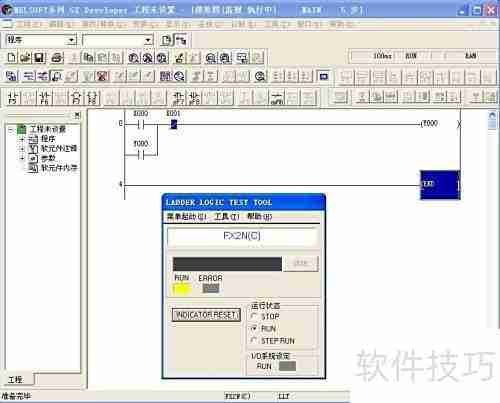The image size is (500, 403).
Task: Expand the 软元件注释 tree node
Action: (22, 149)
